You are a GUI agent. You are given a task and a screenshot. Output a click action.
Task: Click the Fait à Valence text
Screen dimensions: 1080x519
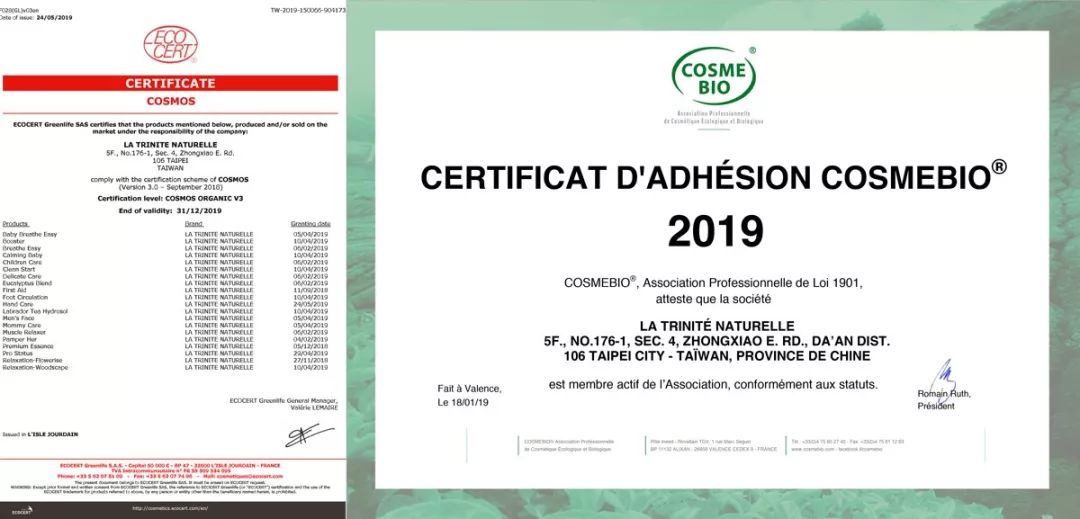(470, 389)
